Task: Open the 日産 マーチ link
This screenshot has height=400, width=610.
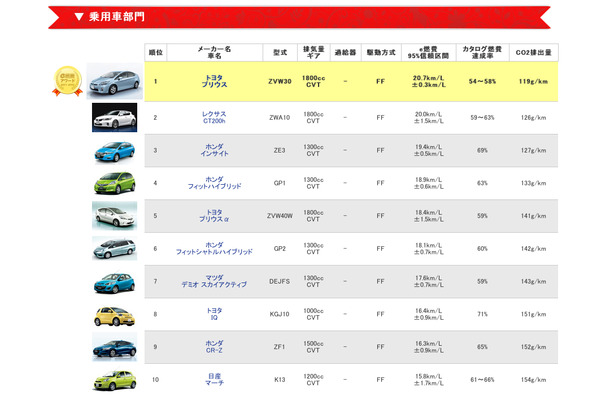Action: point(214,379)
